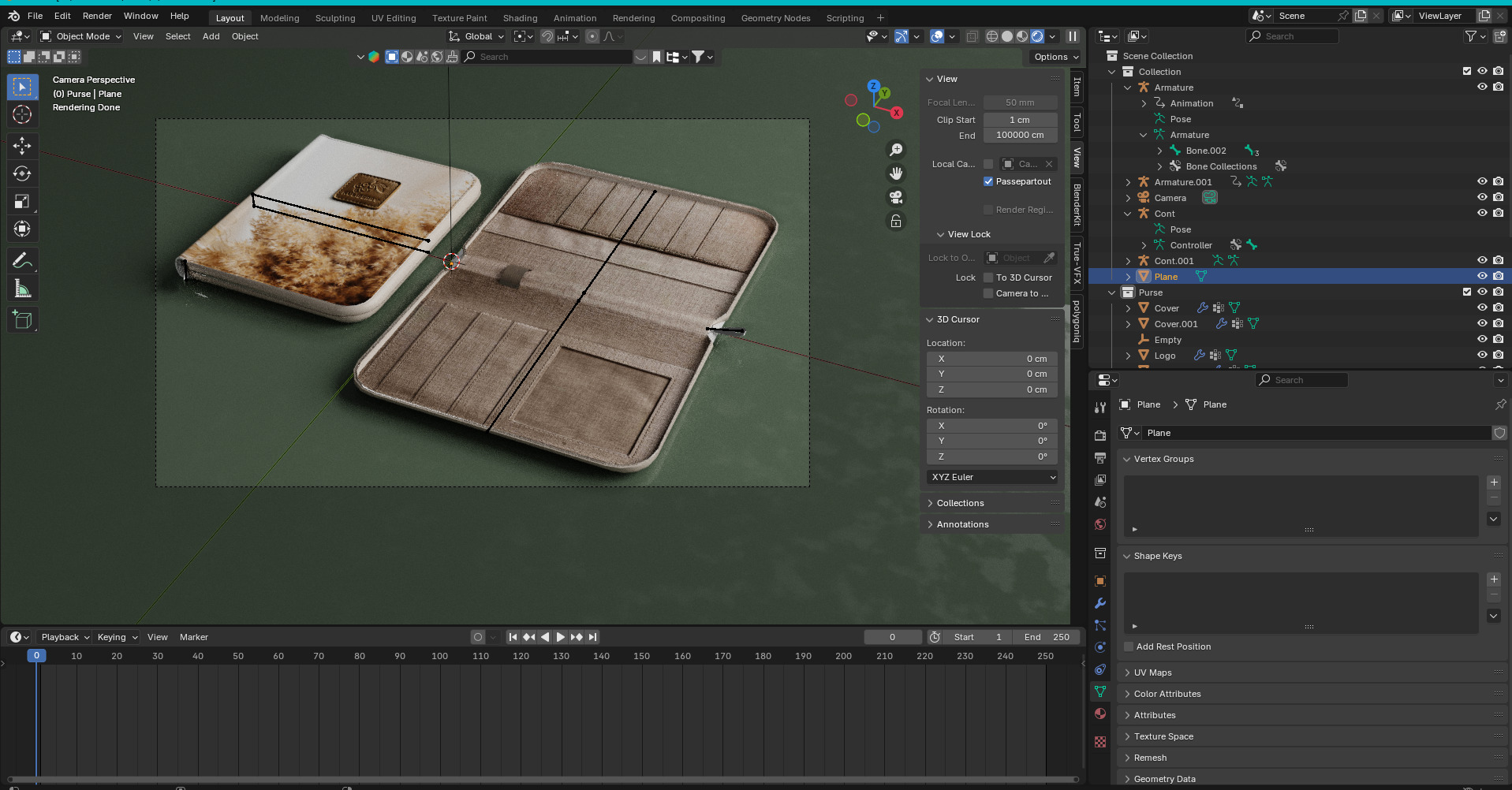Switch to the Shading workspace tab
The image size is (1512, 790).
coord(520,18)
